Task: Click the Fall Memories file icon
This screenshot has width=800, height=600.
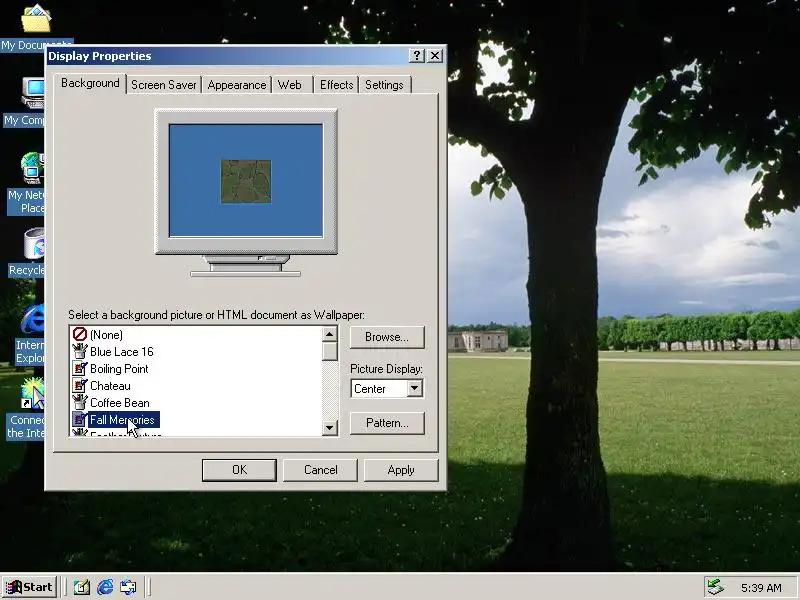Action: coord(80,419)
